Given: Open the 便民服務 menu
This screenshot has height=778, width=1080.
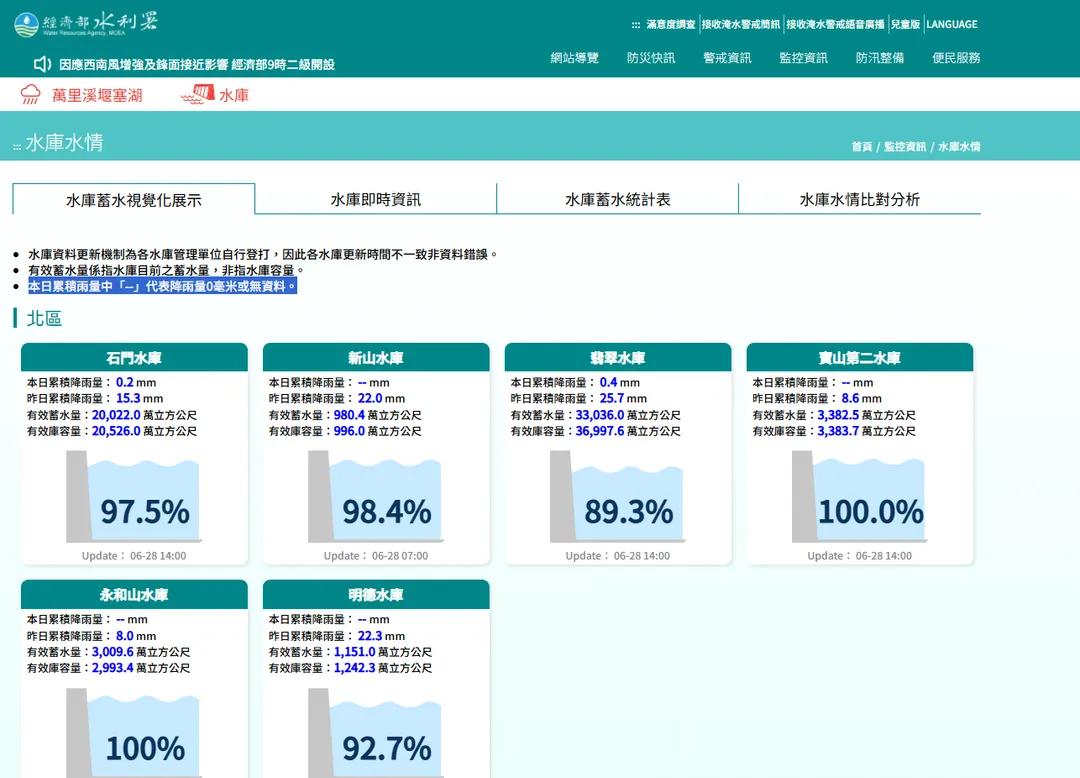Looking at the screenshot, I should tap(956, 58).
